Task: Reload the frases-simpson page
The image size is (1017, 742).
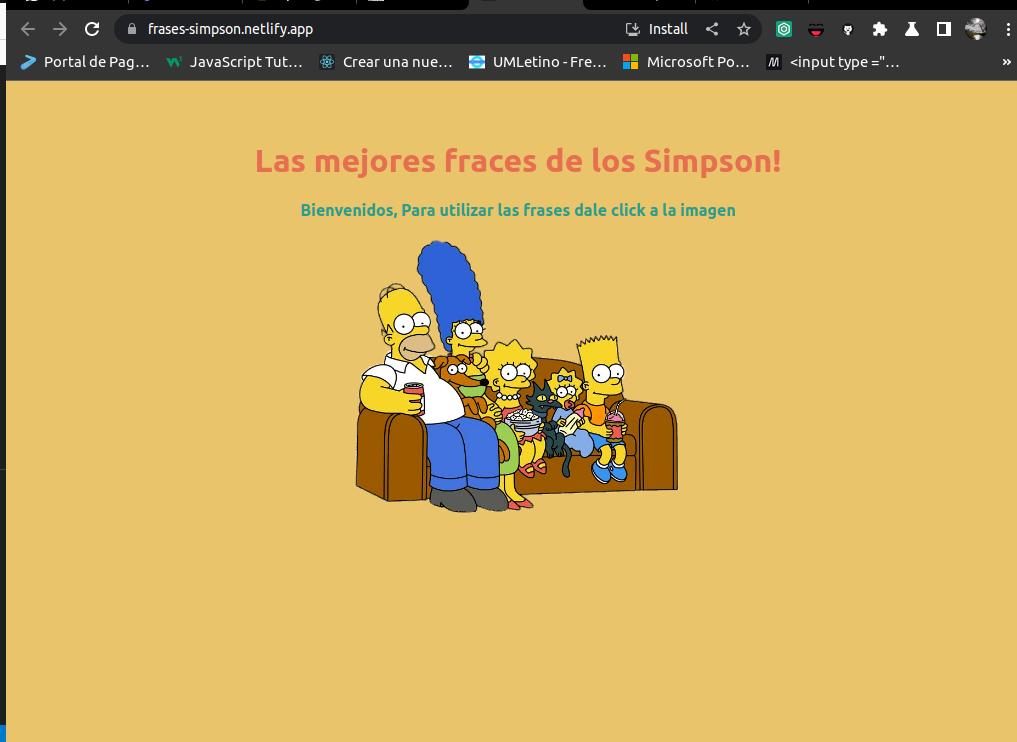Action: pyautogui.click(x=91, y=29)
